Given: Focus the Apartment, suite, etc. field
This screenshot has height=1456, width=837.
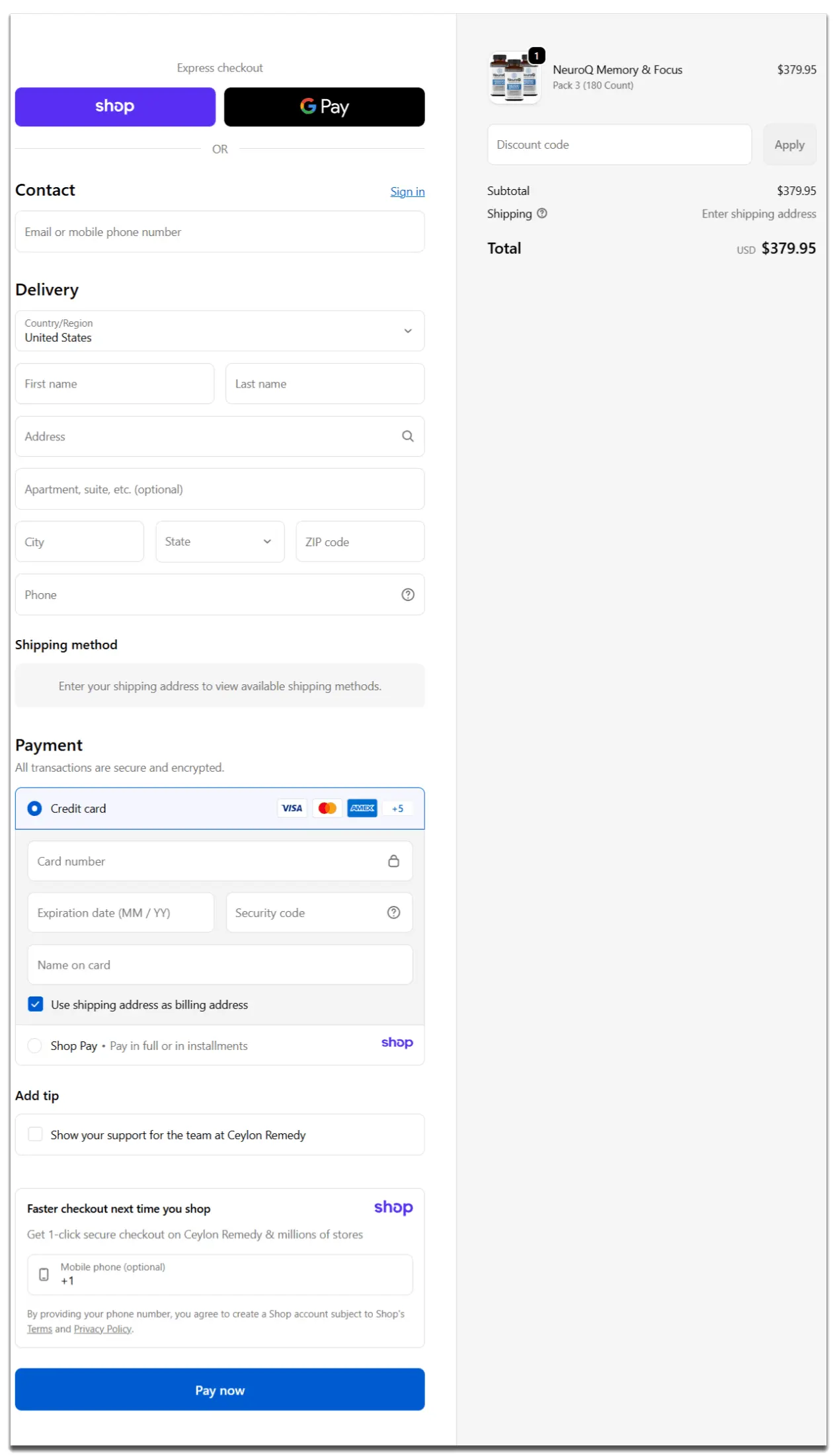Looking at the screenshot, I should (x=219, y=489).
